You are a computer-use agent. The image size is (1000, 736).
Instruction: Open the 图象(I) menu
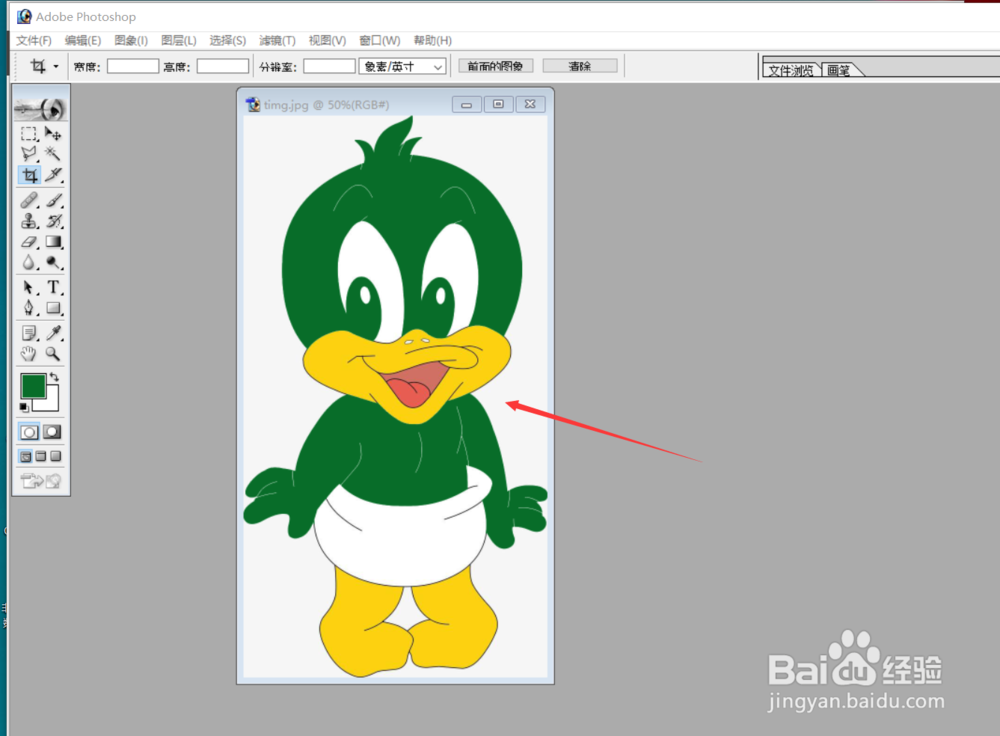click(x=131, y=40)
